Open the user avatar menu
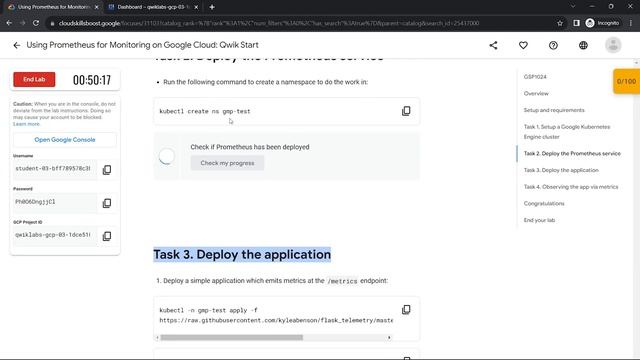Viewport: 640px width, 360px height. click(x=613, y=45)
